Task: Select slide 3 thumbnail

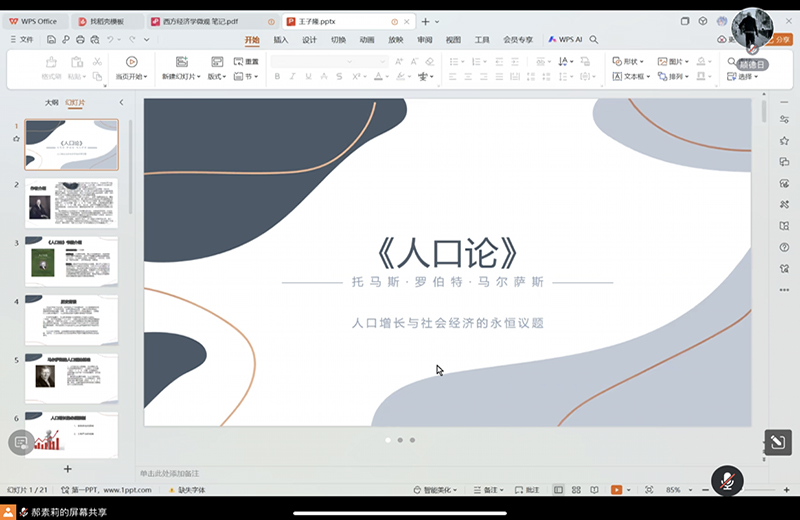Action: tap(71, 261)
